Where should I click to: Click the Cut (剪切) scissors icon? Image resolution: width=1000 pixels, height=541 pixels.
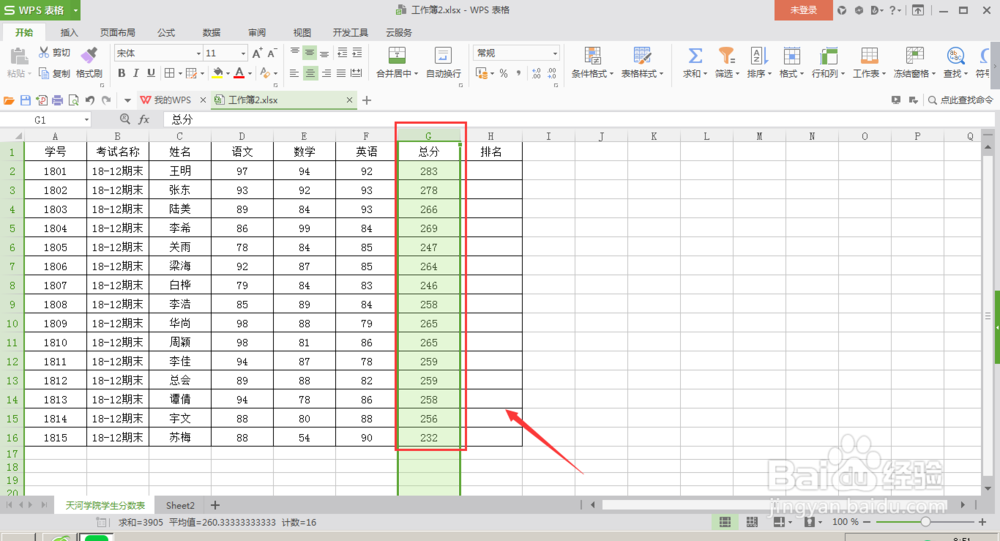[44, 53]
